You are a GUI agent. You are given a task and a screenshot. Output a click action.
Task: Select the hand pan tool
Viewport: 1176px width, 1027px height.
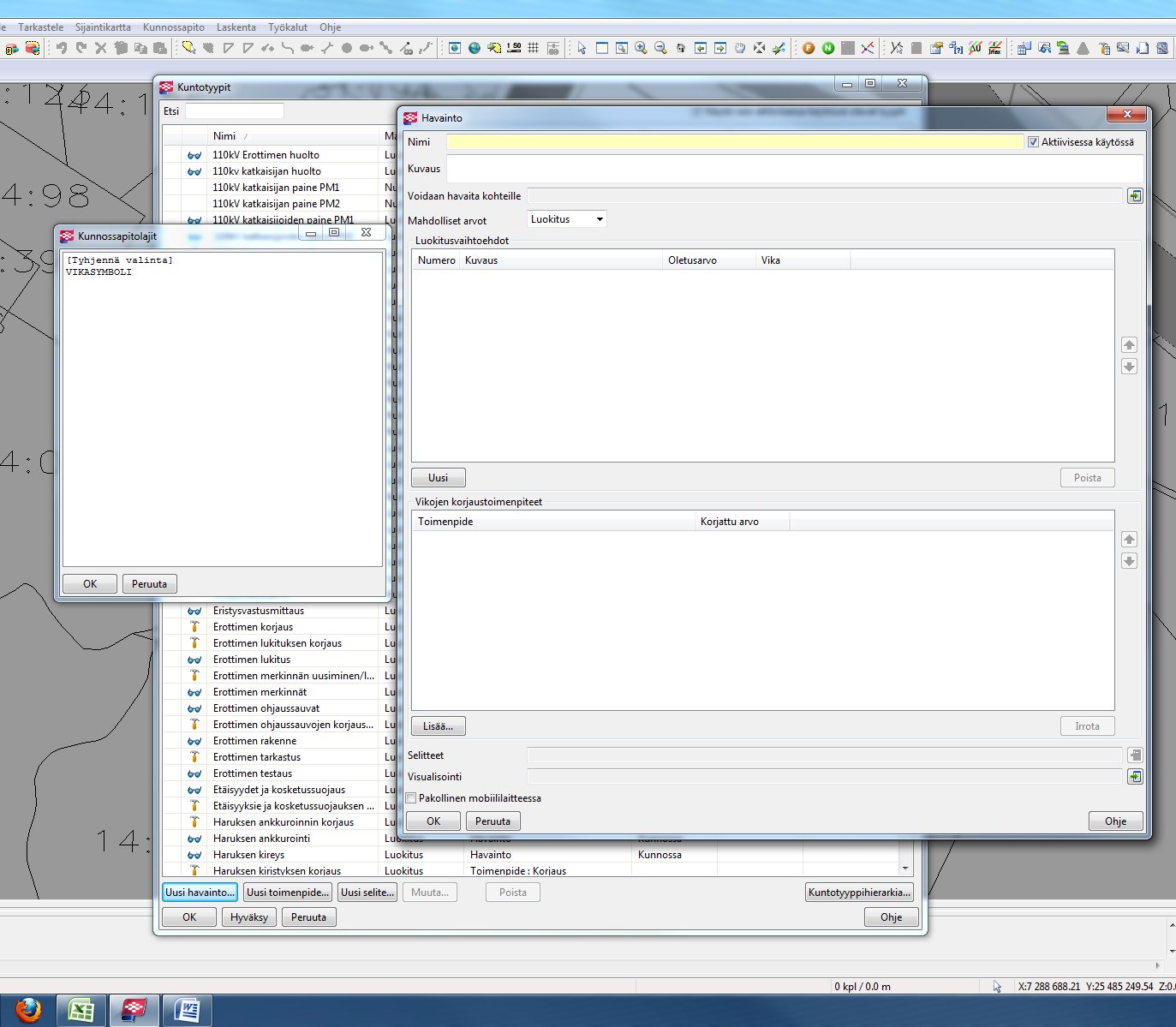740,48
